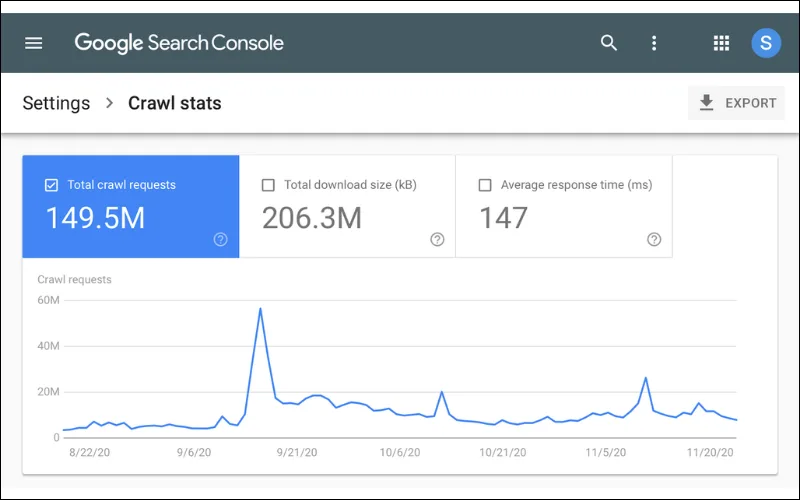Image resolution: width=800 pixels, height=500 pixels.
Task: Click the search magnifier icon
Action: pyautogui.click(x=609, y=43)
